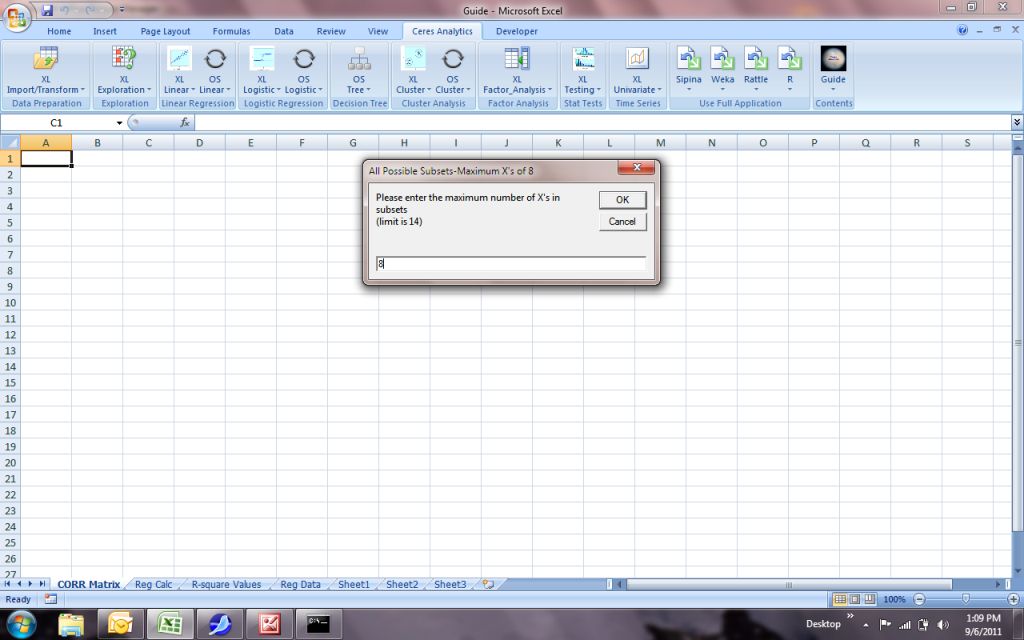
Task: Switch to the Formulas ribbon tab
Action: click(x=231, y=31)
